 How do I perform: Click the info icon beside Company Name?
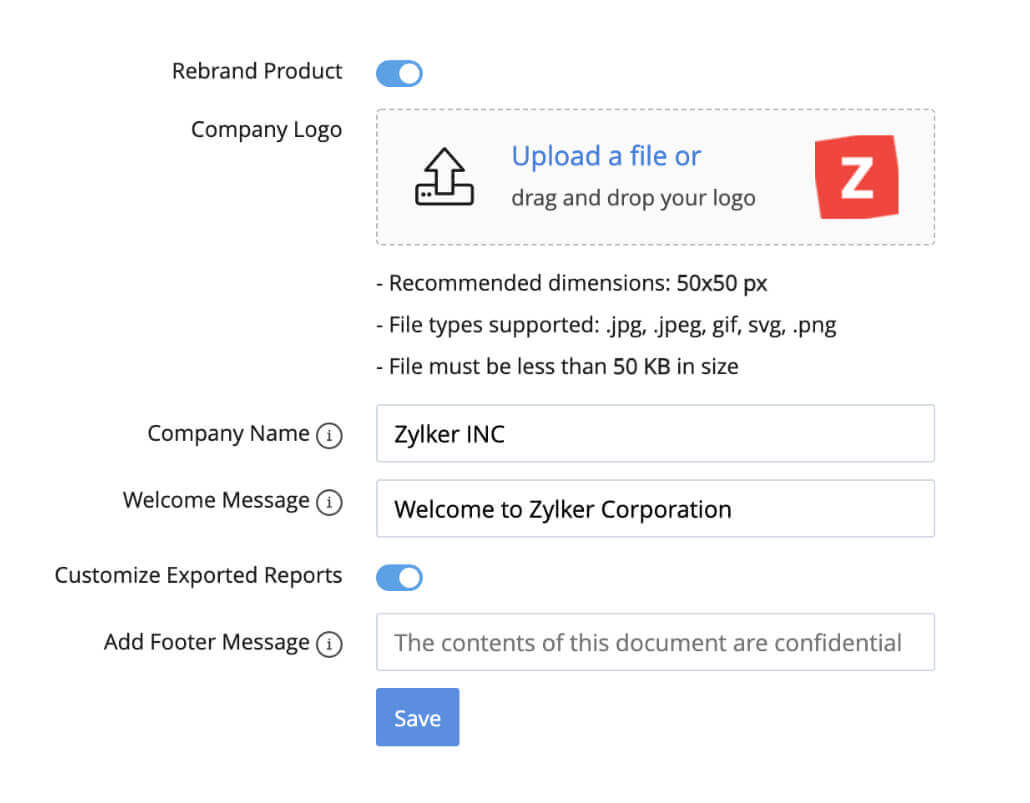(329, 436)
